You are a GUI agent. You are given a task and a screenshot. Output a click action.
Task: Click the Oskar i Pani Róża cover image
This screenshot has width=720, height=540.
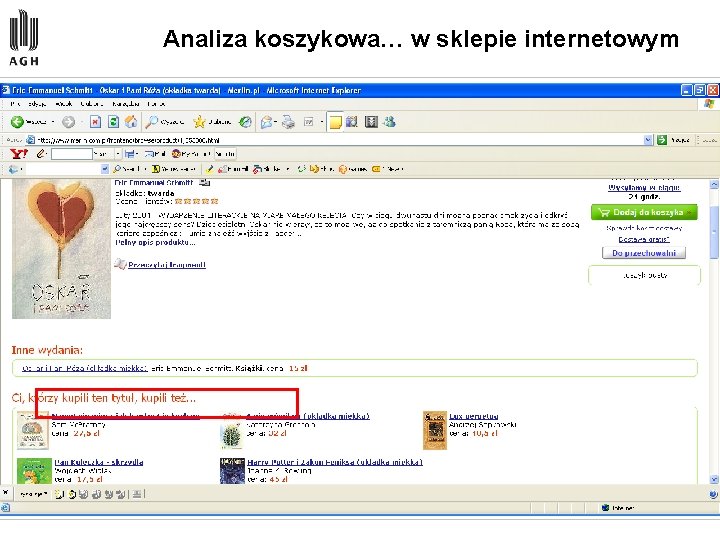click(x=62, y=248)
